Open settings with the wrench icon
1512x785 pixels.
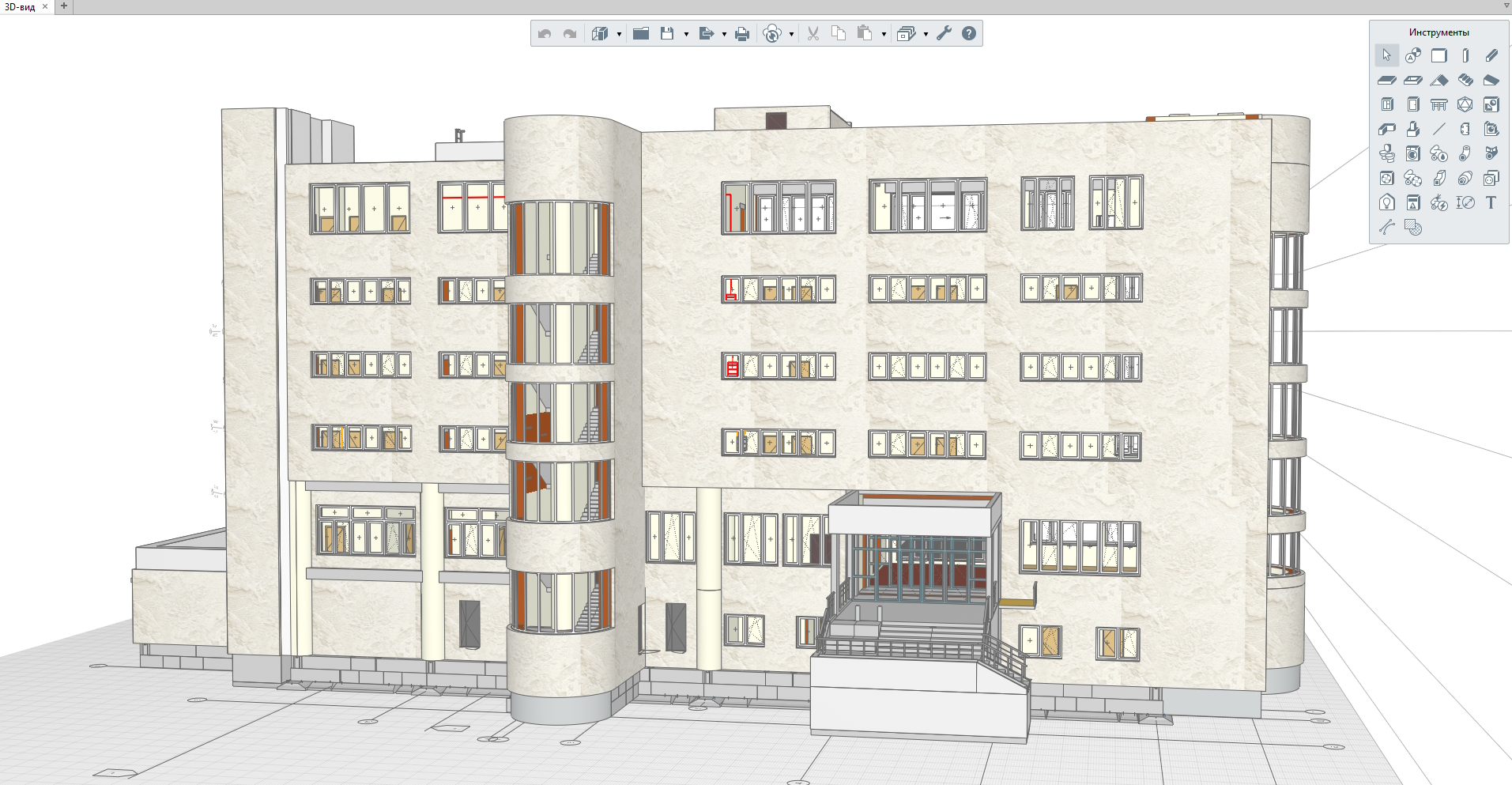[x=945, y=33]
